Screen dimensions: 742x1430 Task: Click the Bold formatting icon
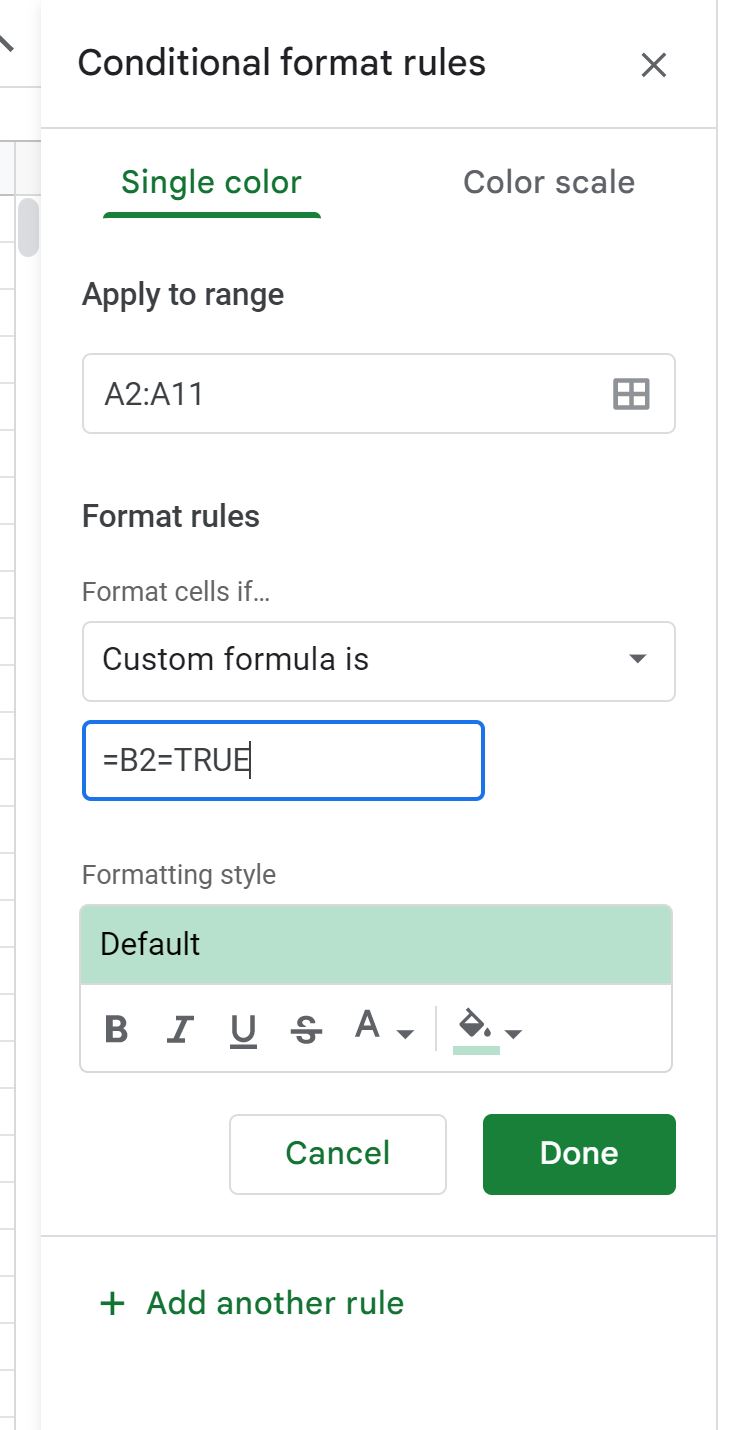point(116,1029)
